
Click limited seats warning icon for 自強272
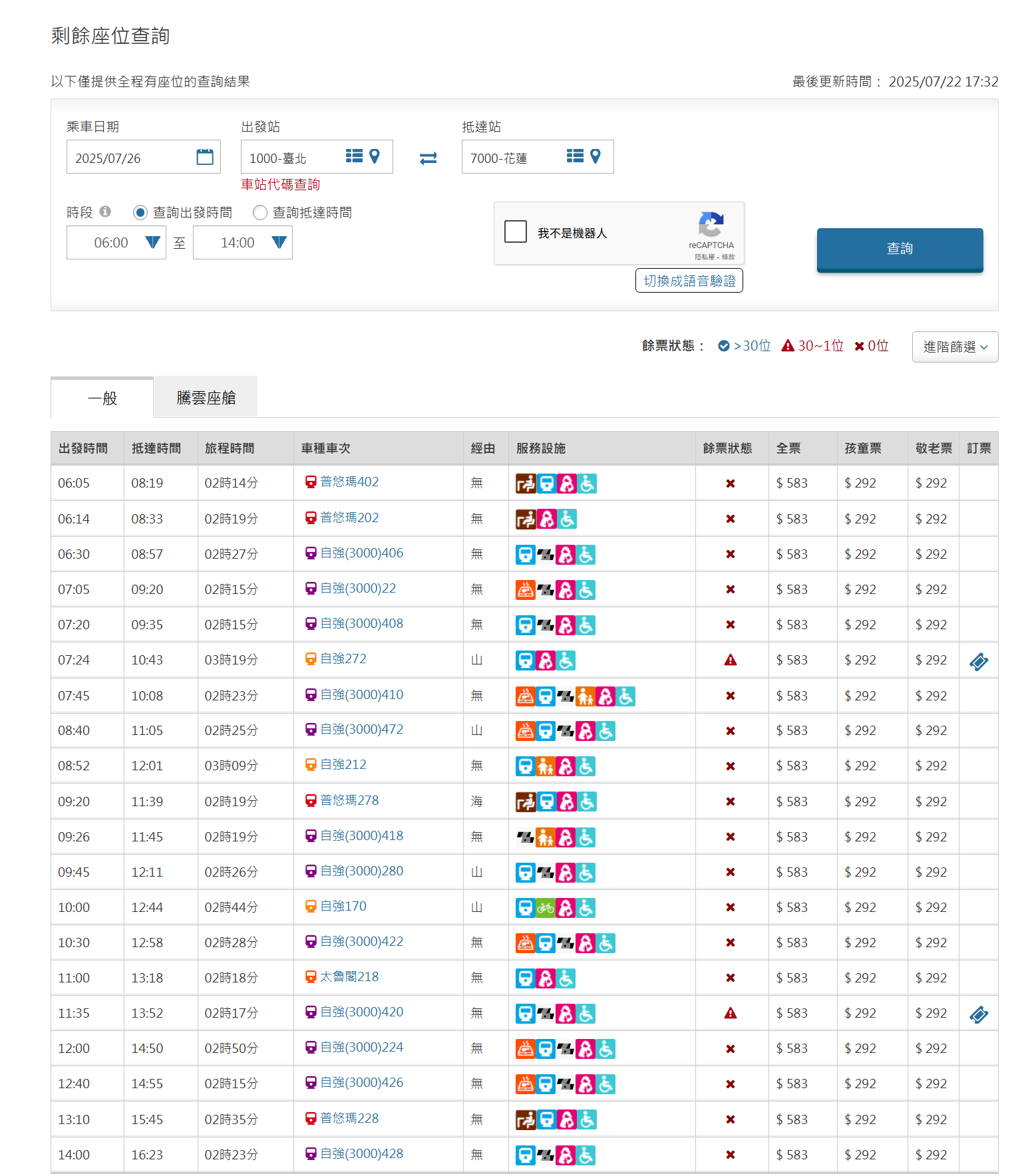coord(731,660)
